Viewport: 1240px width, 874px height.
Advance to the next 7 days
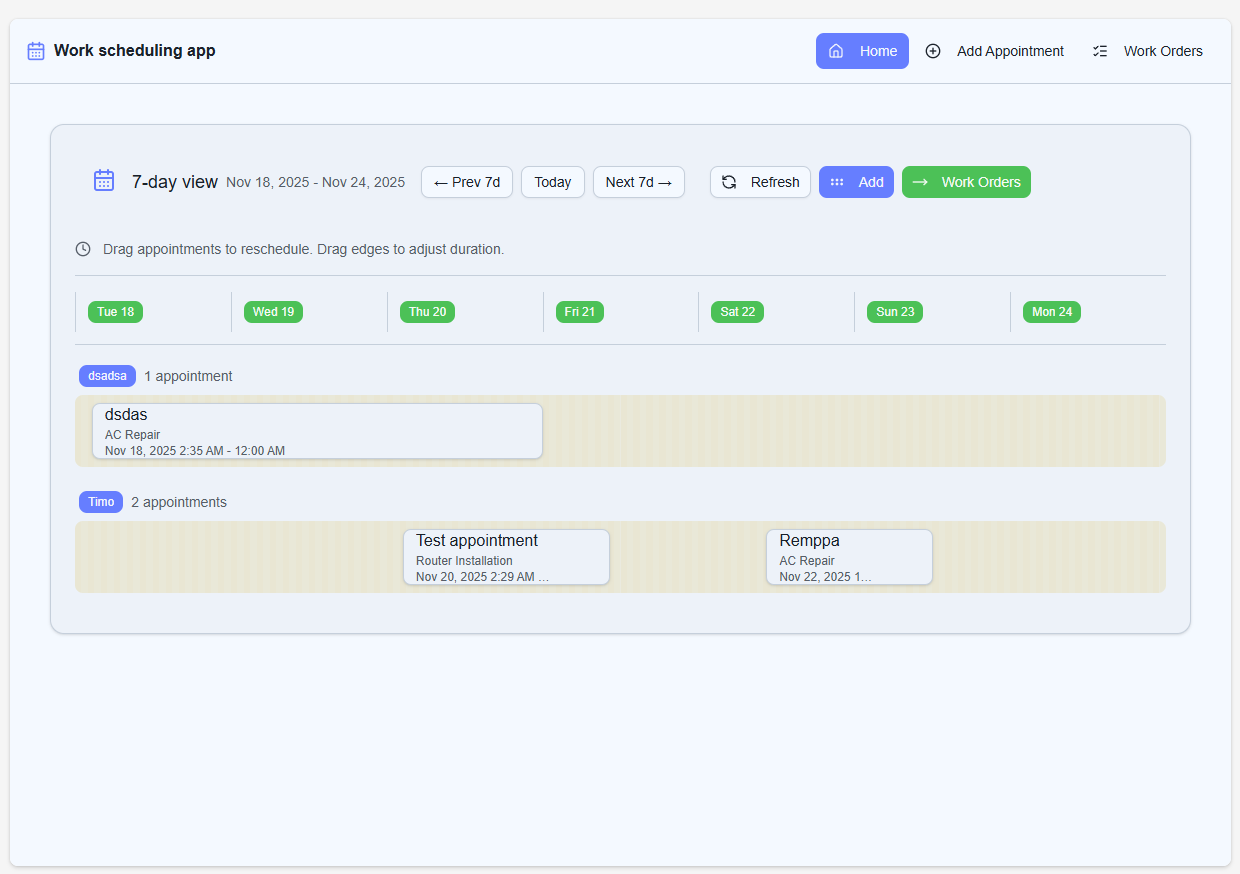(638, 182)
